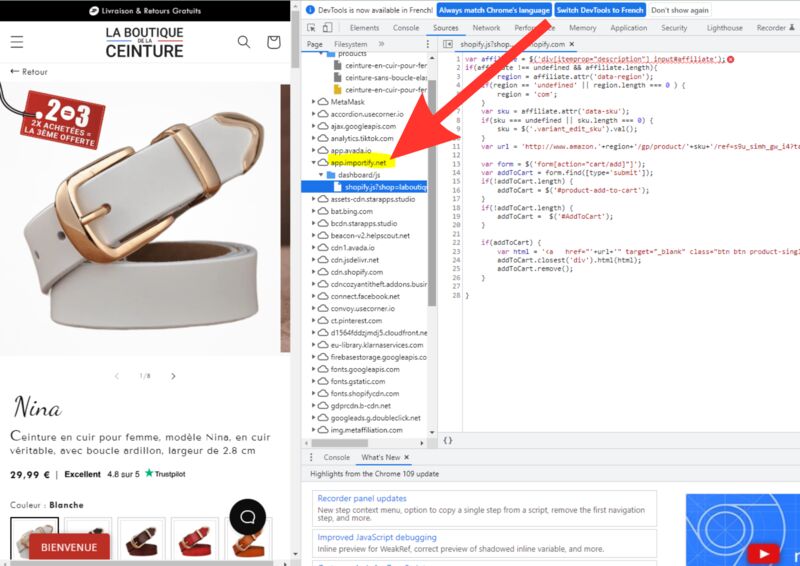Image resolution: width=800 pixels, height=566 pixels.
Task: Expand the accordion.usecorner.io node
Action: coord(313,114)
